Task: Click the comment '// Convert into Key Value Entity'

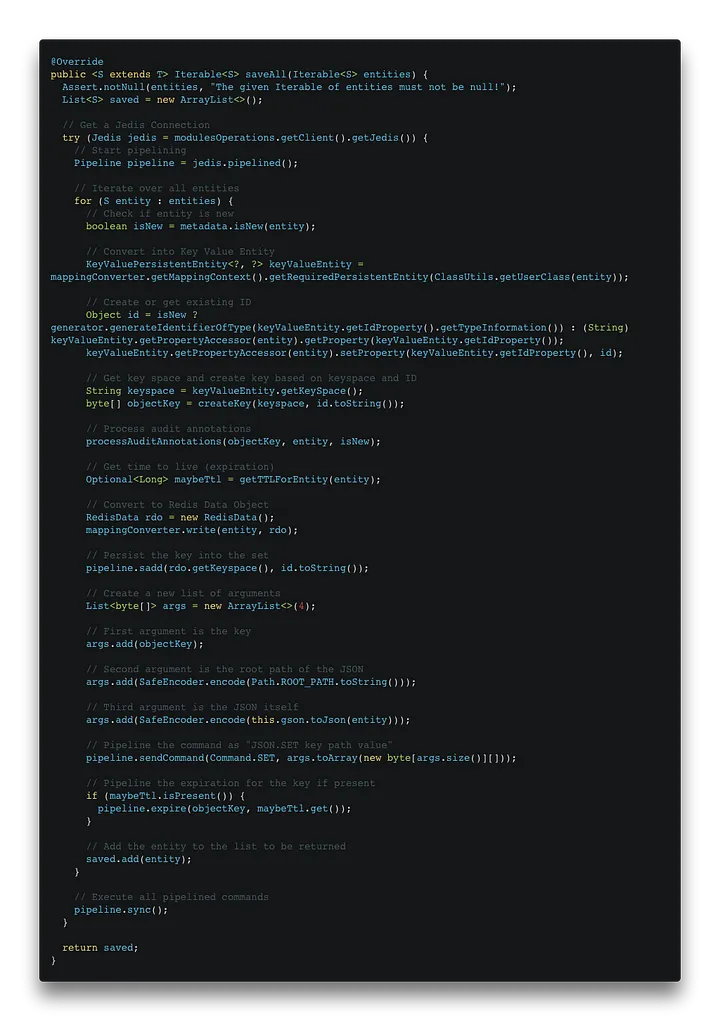Action: tap(180, 251)
